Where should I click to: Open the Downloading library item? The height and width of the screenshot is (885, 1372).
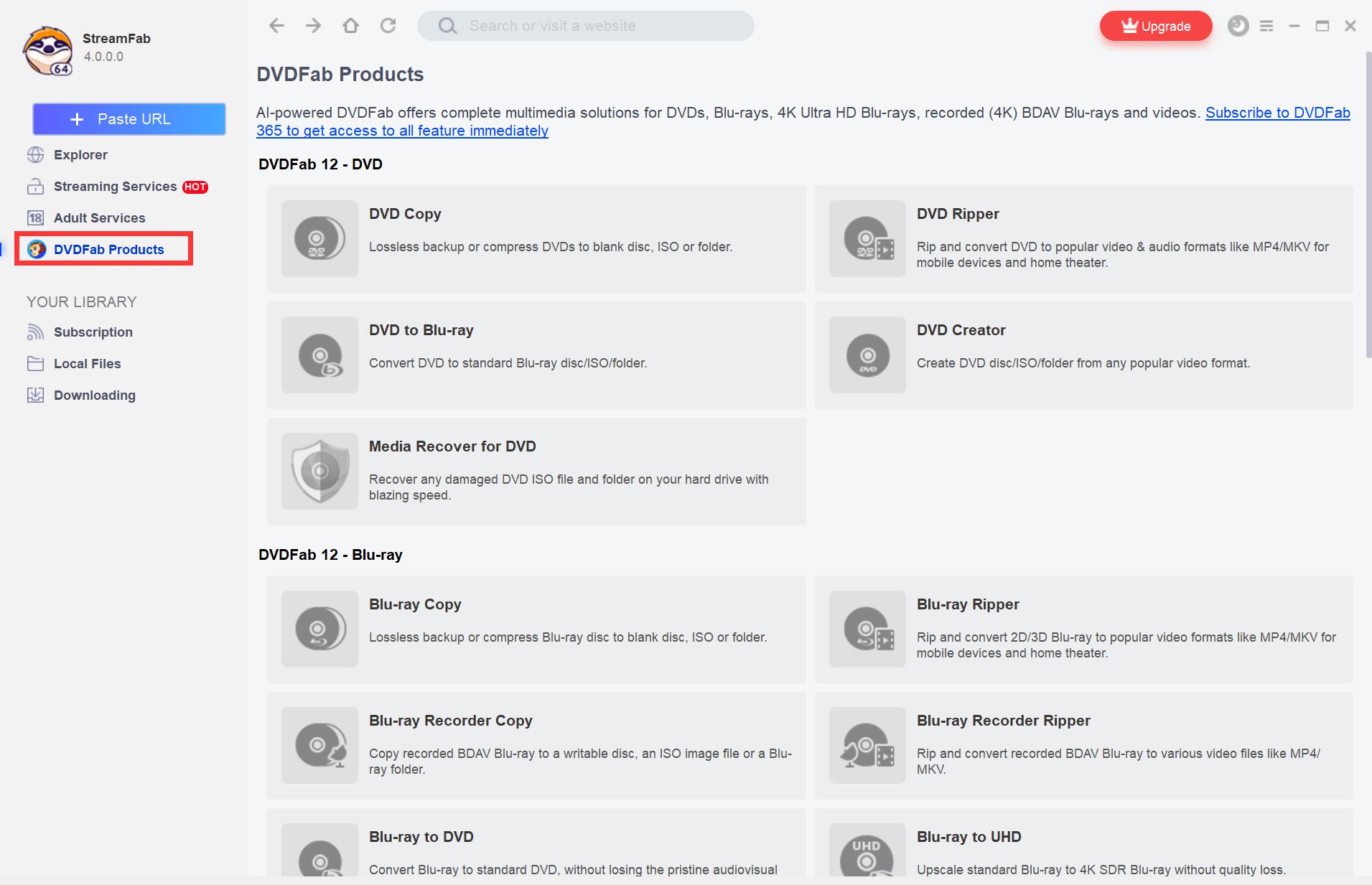(94, 395)
